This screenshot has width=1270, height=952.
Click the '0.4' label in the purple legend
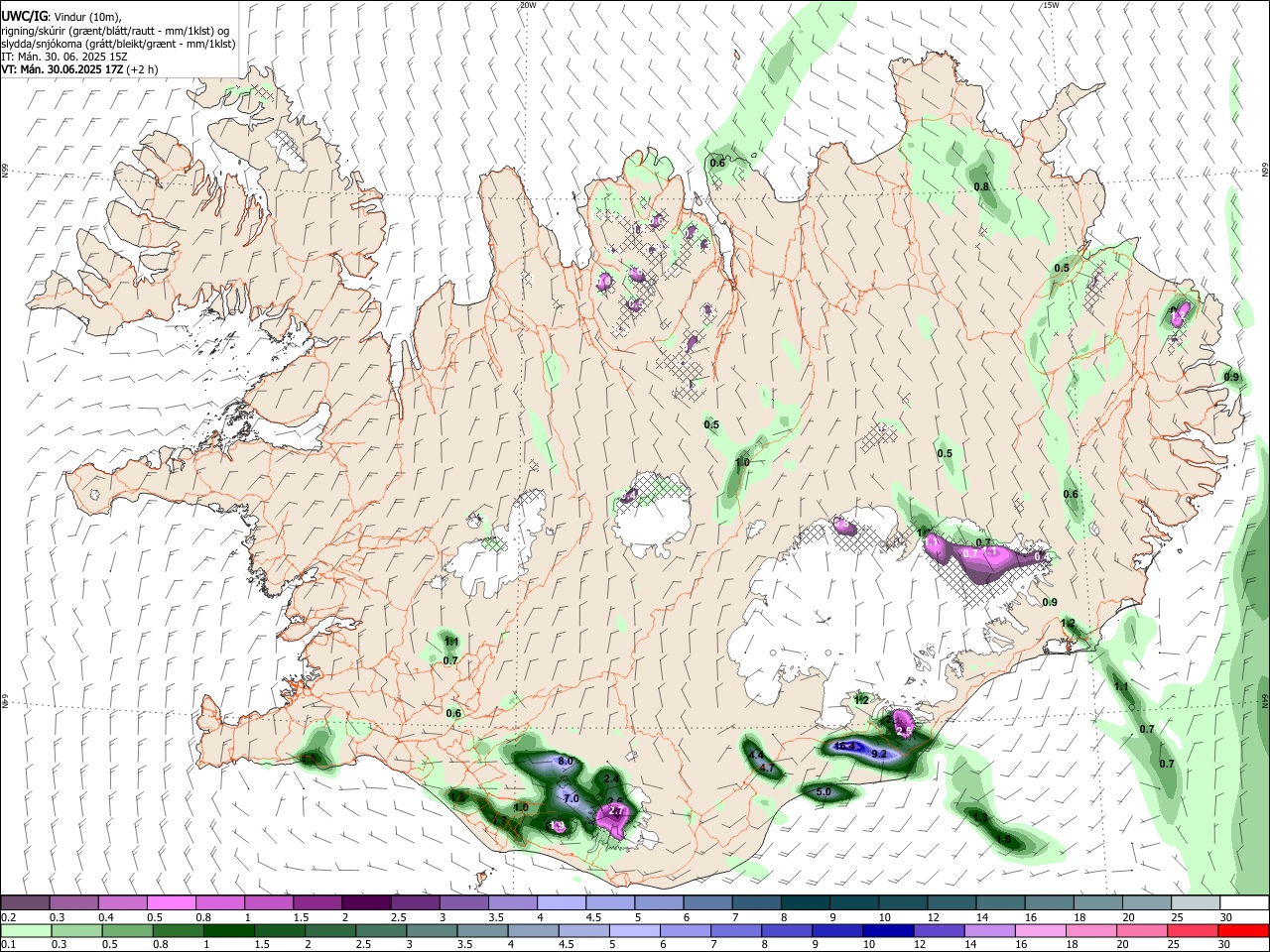pyautogui.click(x=106, y=917)
